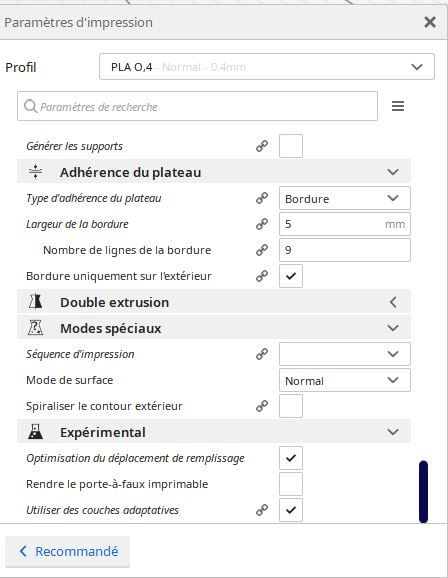The width and height of the screenshot is (448, 578).
Task: Click link icon for Type d'adhérence du plateau
Action: click(262, 198)
